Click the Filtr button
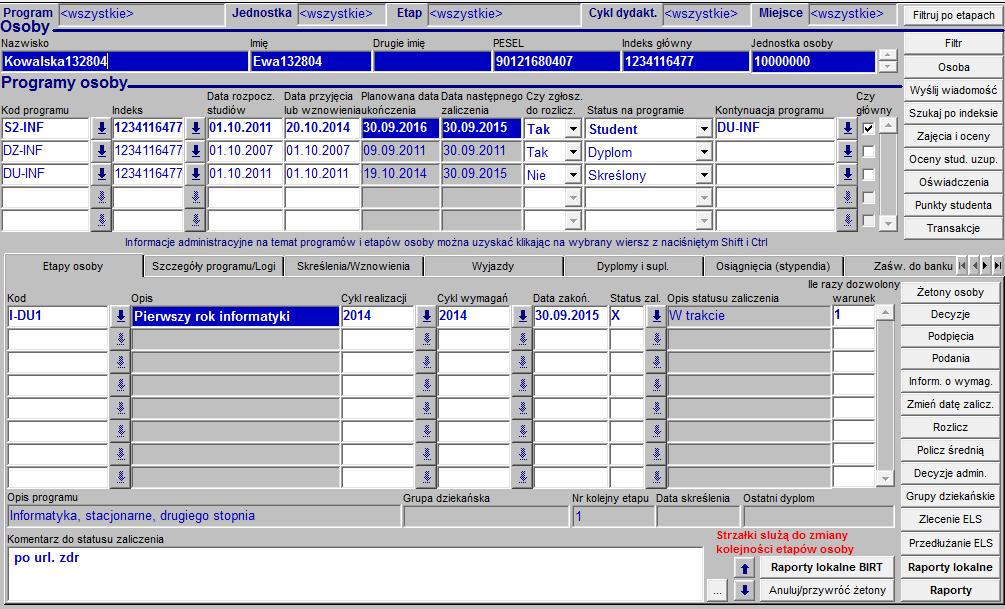The height and width of the screenshot is (609, 1005). point(953,44)
